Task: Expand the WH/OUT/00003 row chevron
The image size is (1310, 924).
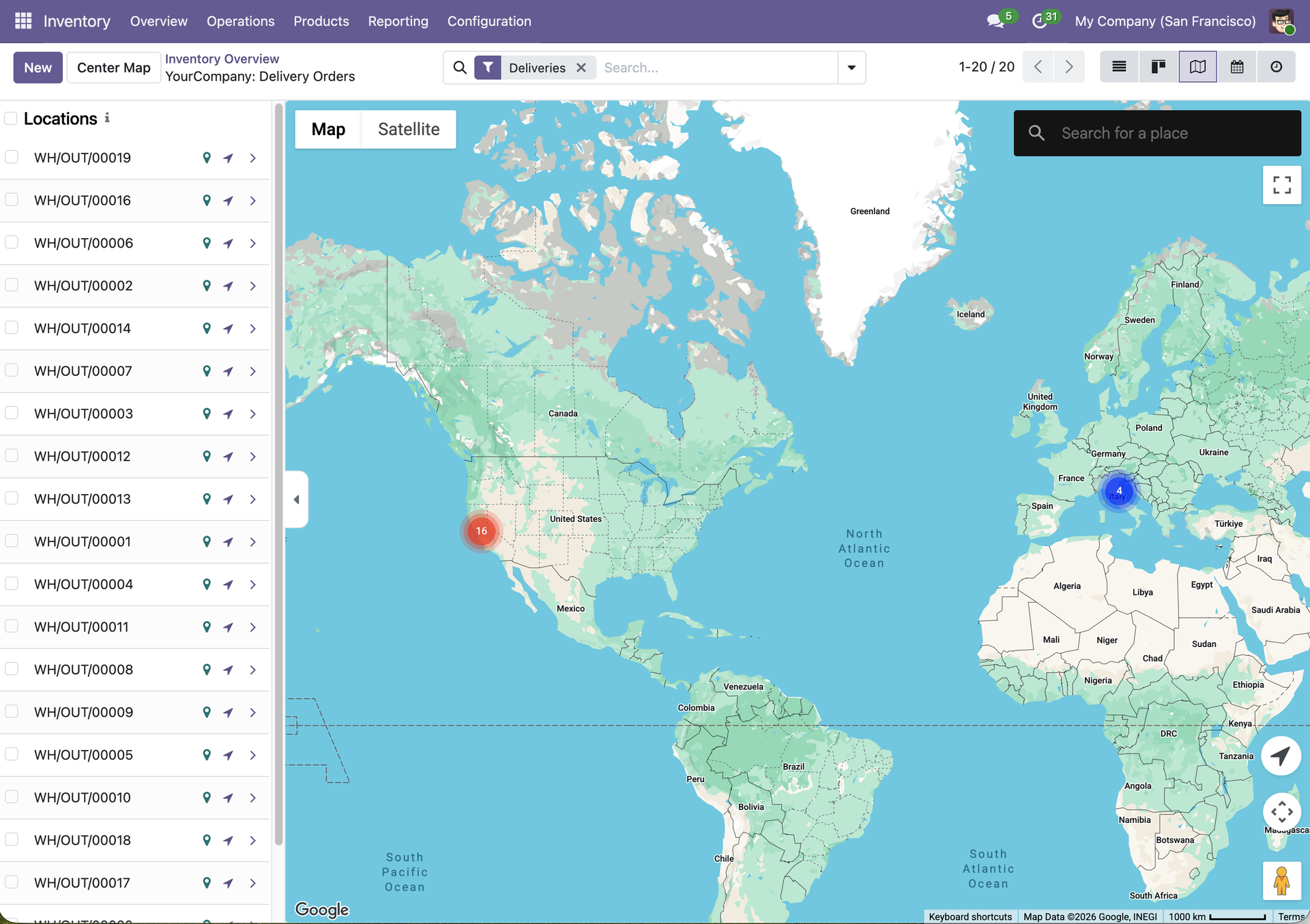Action: point(253,414)
